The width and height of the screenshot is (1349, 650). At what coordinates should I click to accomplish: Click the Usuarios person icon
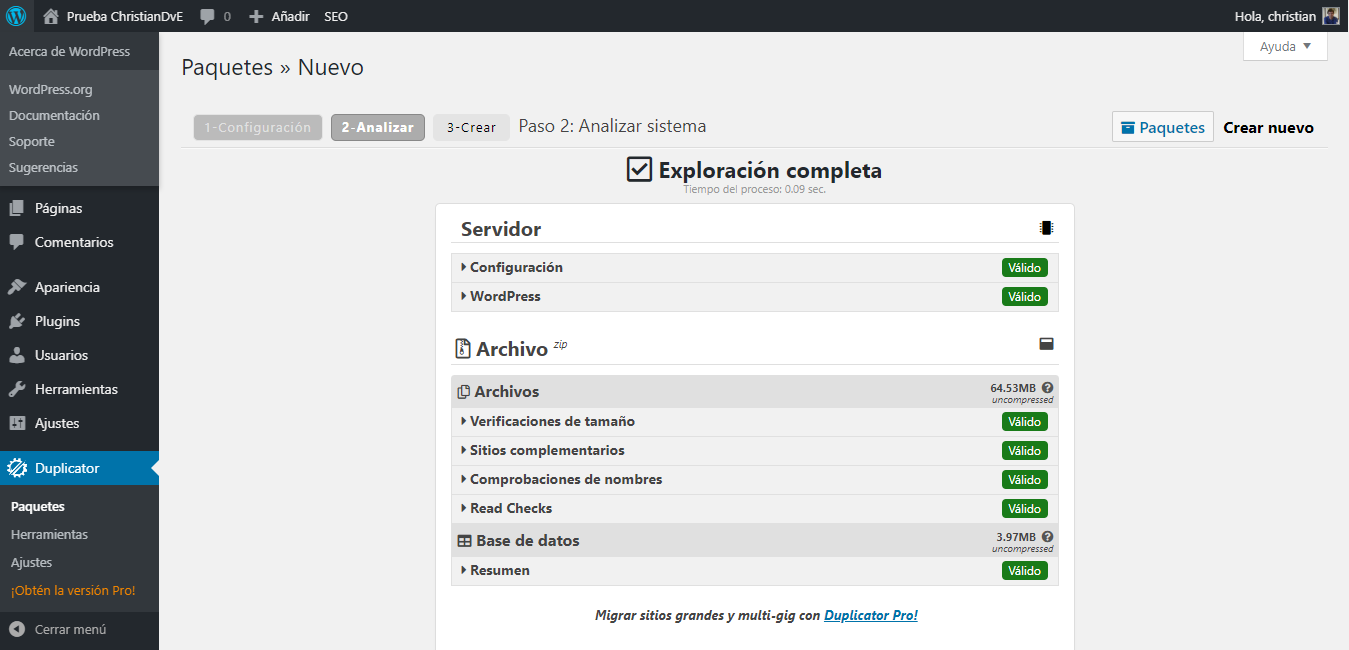(17, 355)
